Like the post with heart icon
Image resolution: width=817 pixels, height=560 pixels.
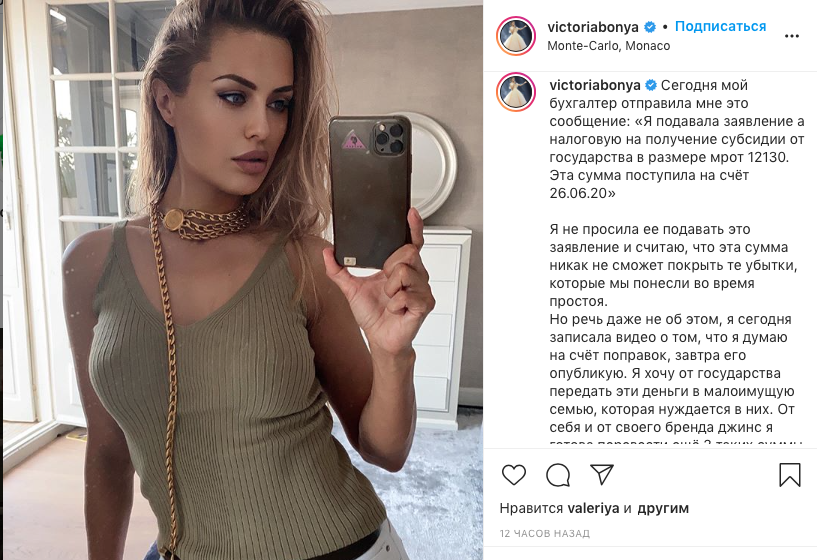tap(514, 475)
